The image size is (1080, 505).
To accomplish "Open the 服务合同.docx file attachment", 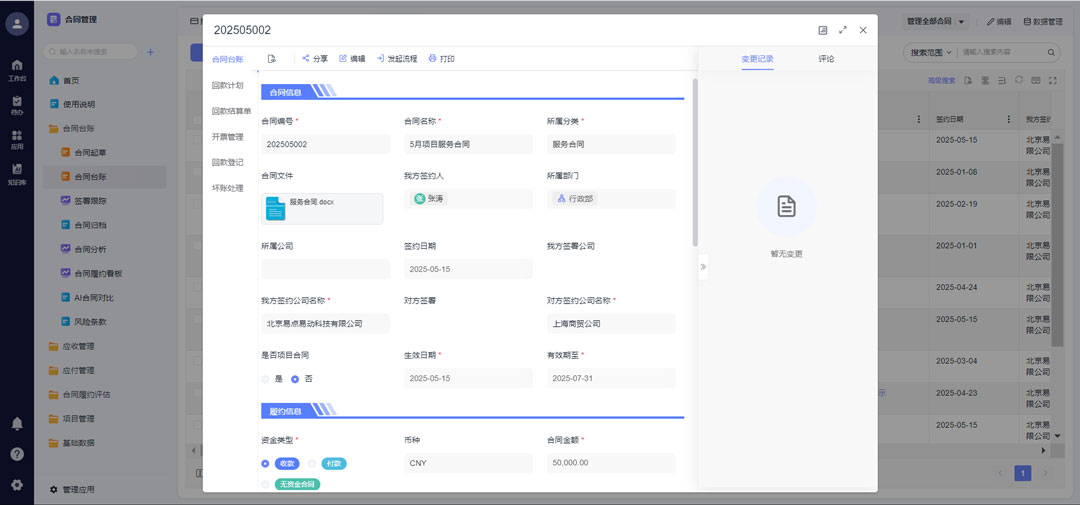I will pos(321,208).
